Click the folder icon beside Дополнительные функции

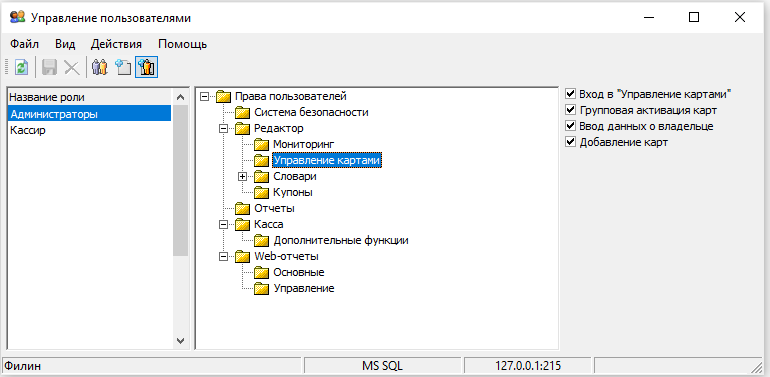pos(261,241)
